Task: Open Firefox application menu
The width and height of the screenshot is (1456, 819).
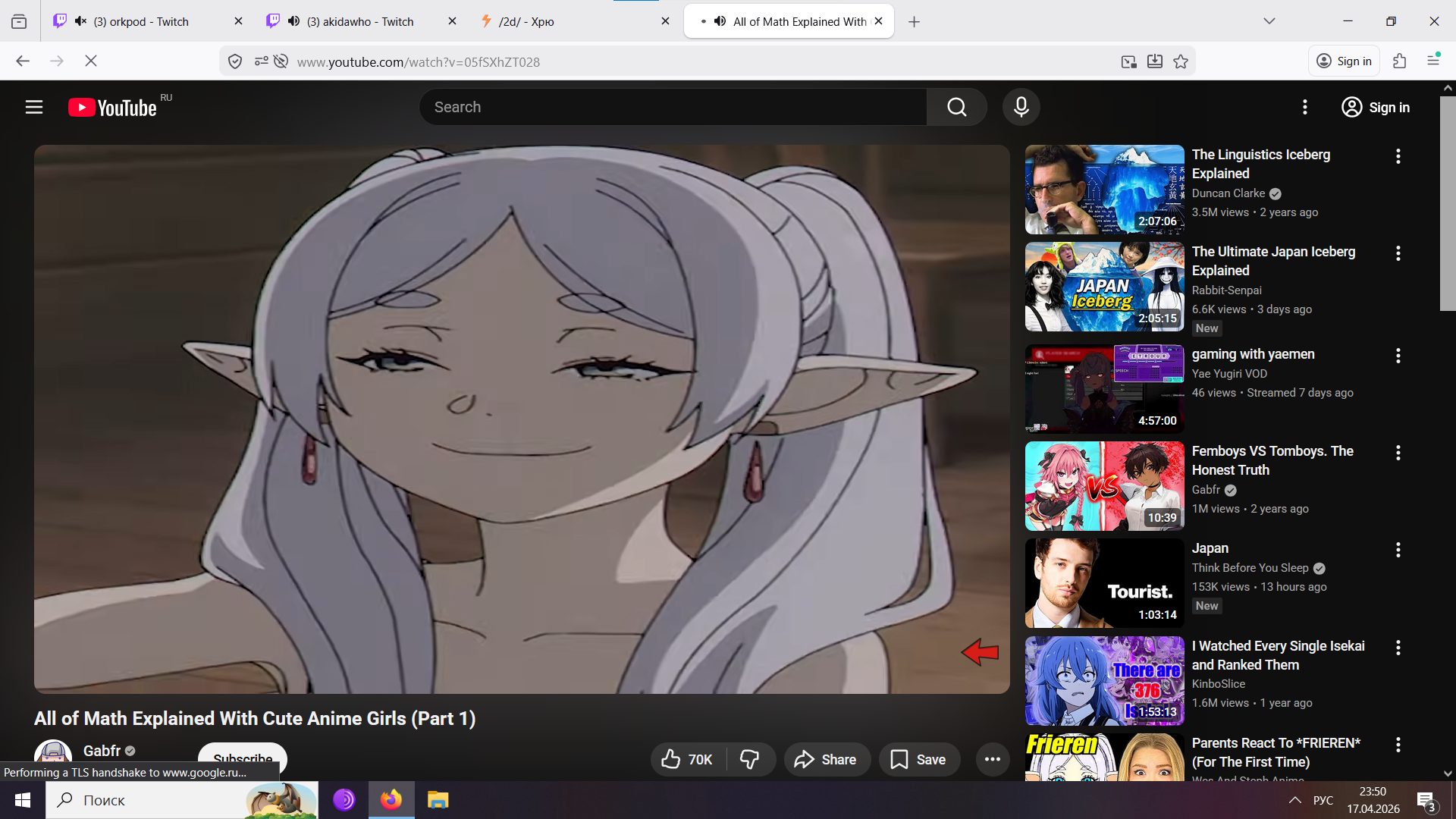Action: pos(1433,61)
